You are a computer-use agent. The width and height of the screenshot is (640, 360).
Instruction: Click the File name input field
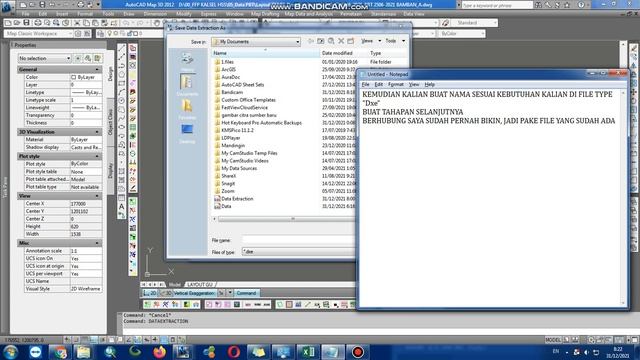[298, 240]
